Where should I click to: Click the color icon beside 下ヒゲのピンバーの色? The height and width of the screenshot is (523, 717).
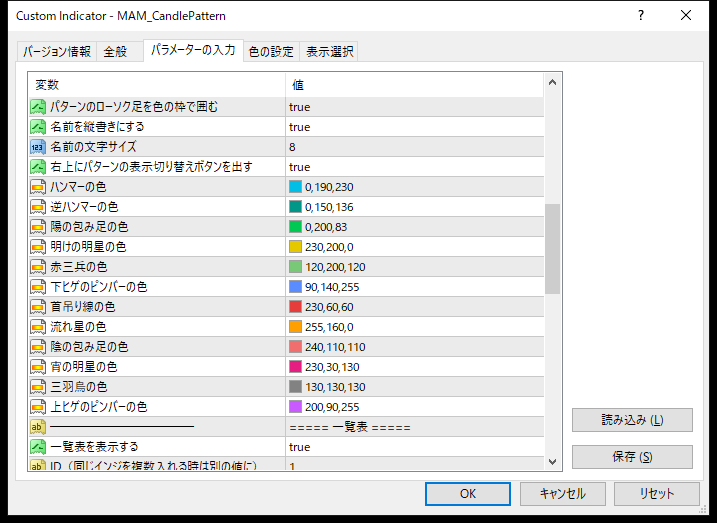(x=38, y=287)
